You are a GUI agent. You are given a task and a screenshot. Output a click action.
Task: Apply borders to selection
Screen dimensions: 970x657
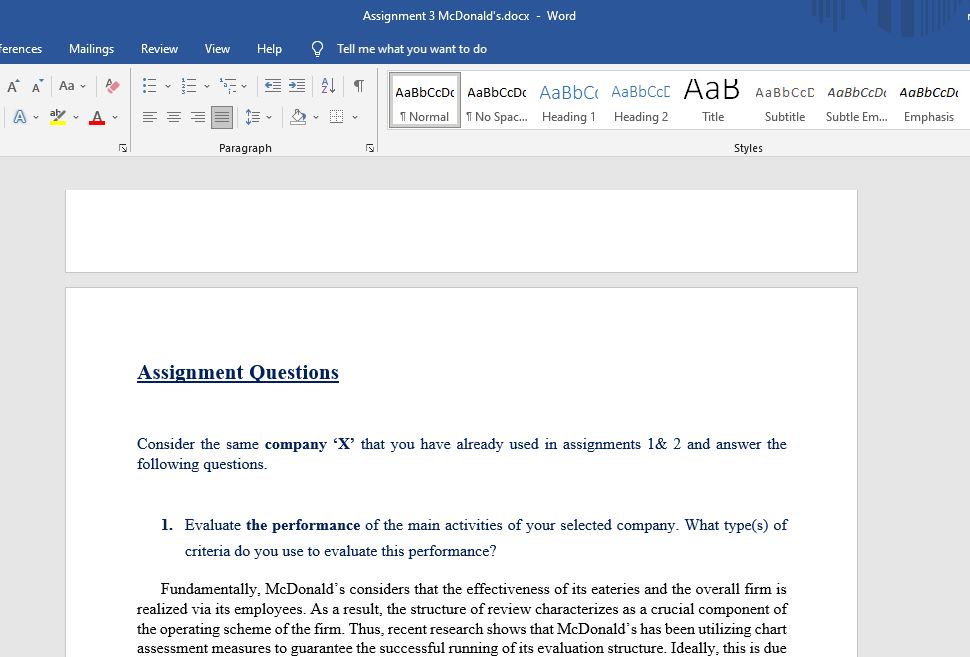pos(337,117)
